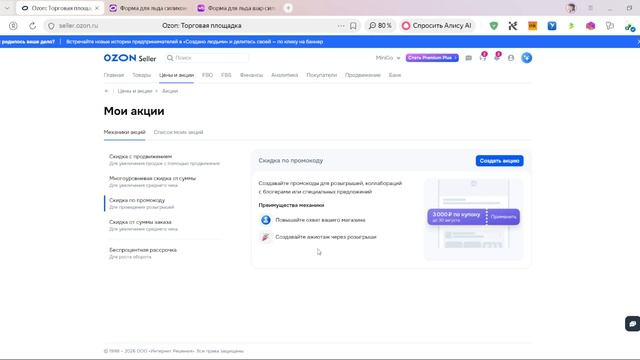The width and height of the screenshot is (640, 360).
Task: Click the black scissors-like extension icon
Action: point(513,26)
